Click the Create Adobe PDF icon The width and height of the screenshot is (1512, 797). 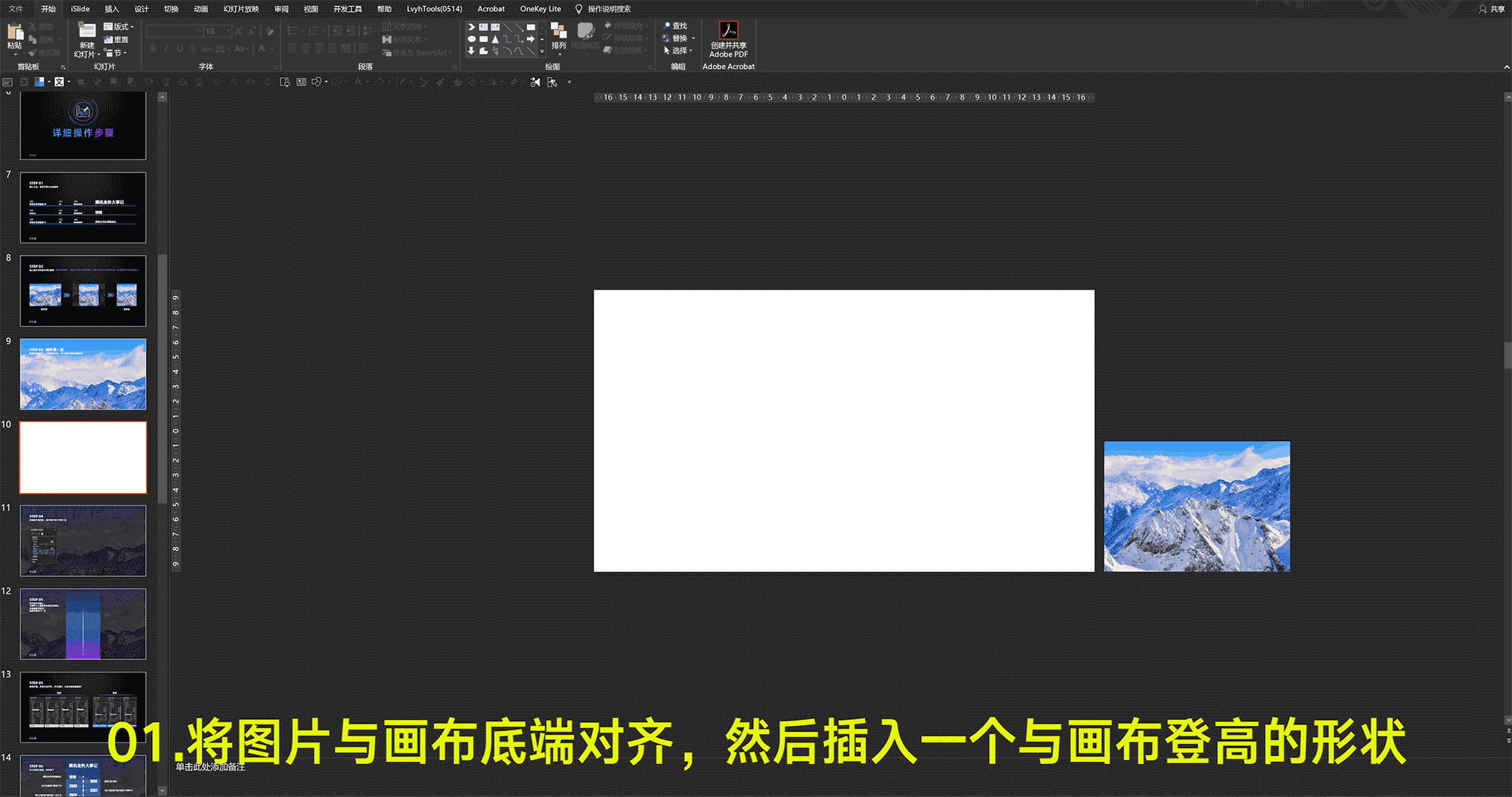click(728, 31)
